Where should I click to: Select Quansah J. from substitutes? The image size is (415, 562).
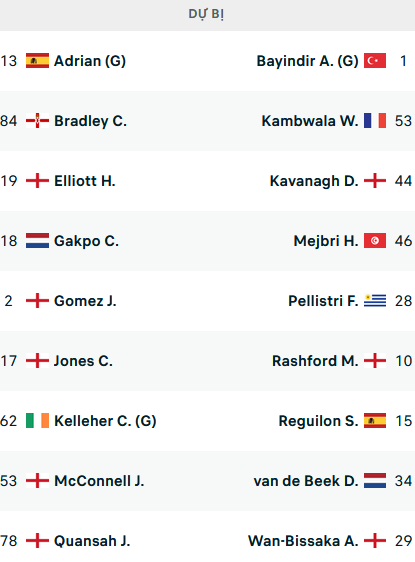(92, 541)
